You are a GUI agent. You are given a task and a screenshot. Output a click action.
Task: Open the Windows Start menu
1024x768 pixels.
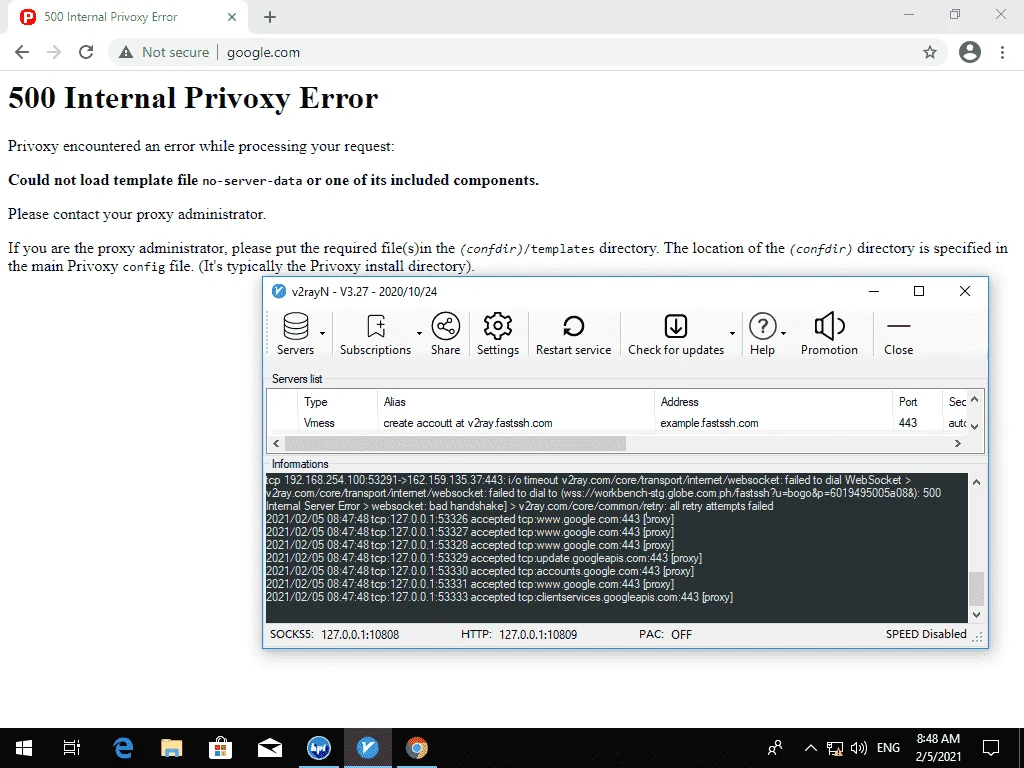pyautogui.click(x=24, y=748)
